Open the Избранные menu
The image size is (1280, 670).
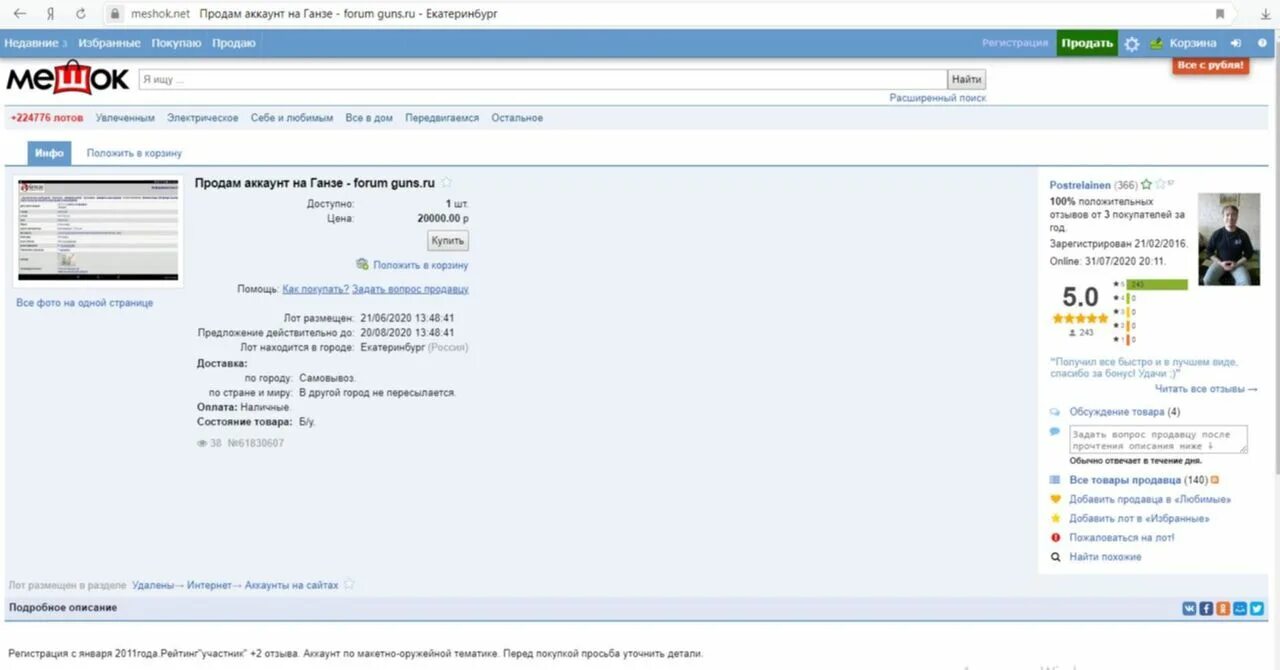110,43
